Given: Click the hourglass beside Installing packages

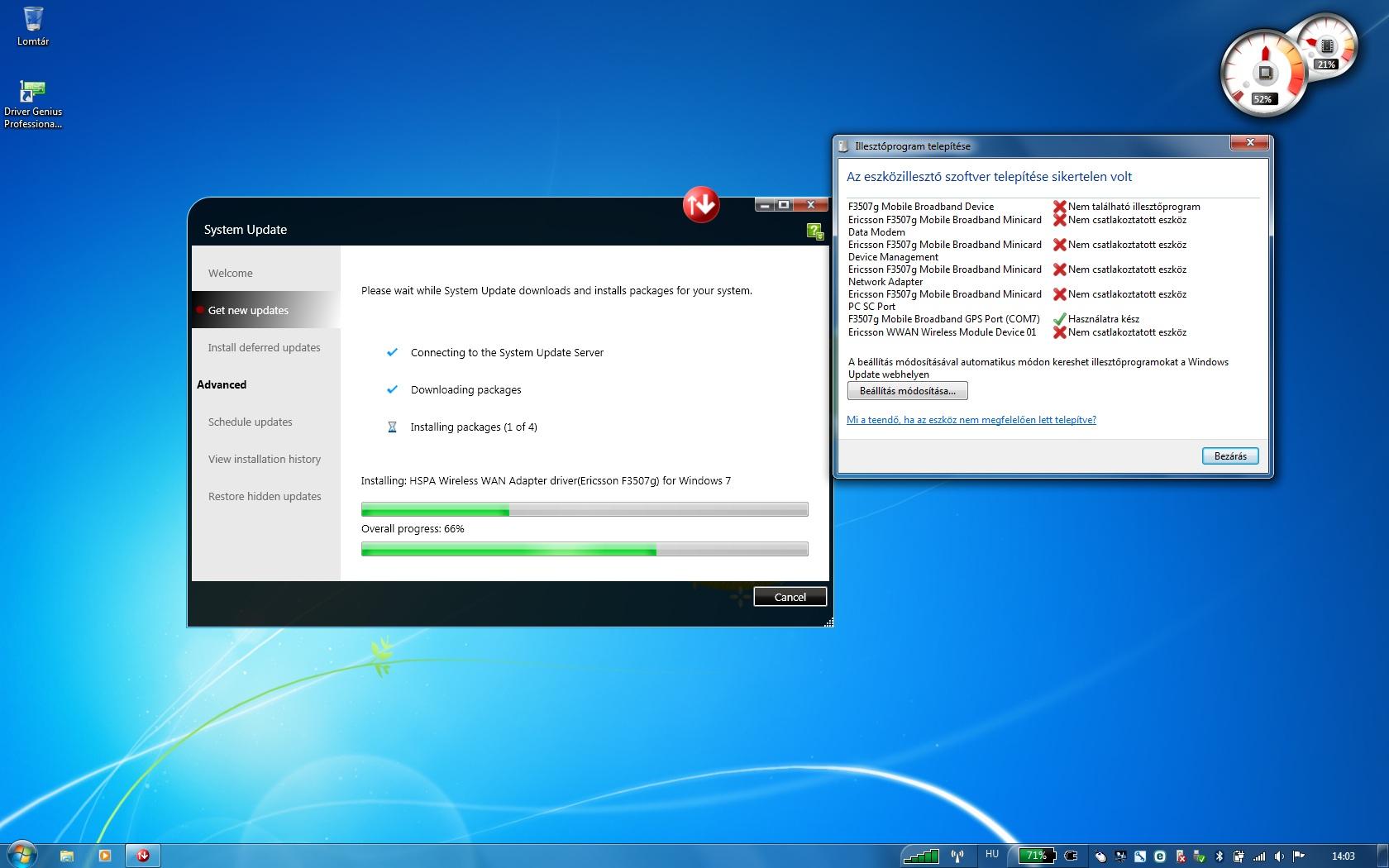Looking at the screenshot, I should tap(392, 427).
